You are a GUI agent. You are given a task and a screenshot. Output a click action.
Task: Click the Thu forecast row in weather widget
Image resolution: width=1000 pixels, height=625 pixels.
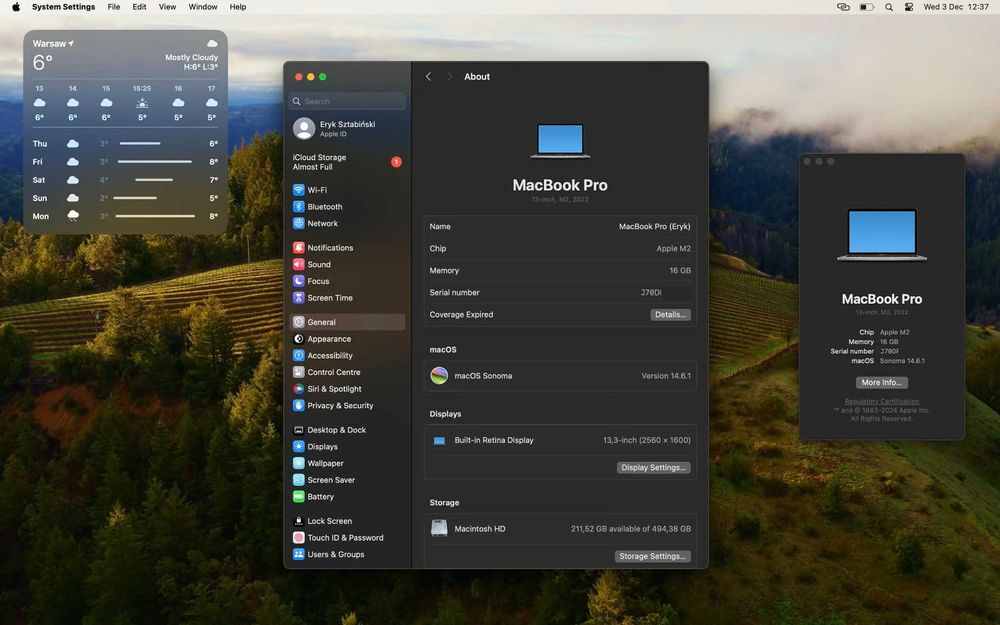[x=126, y=143]
